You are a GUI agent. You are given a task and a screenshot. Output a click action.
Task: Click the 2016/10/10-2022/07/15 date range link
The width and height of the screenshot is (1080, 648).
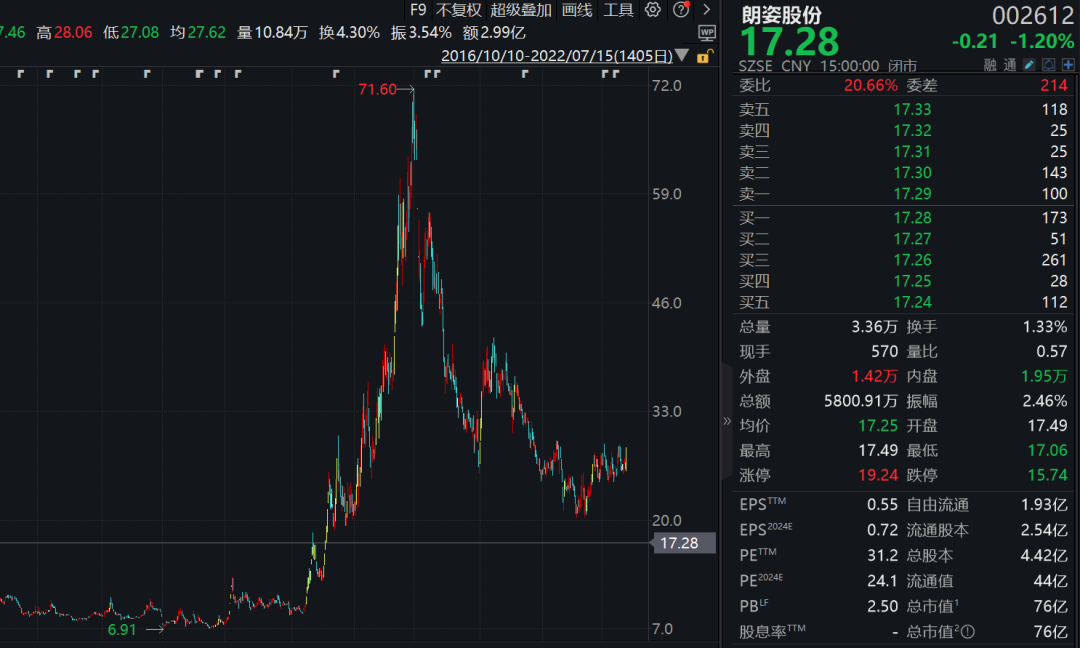point(557,56)
